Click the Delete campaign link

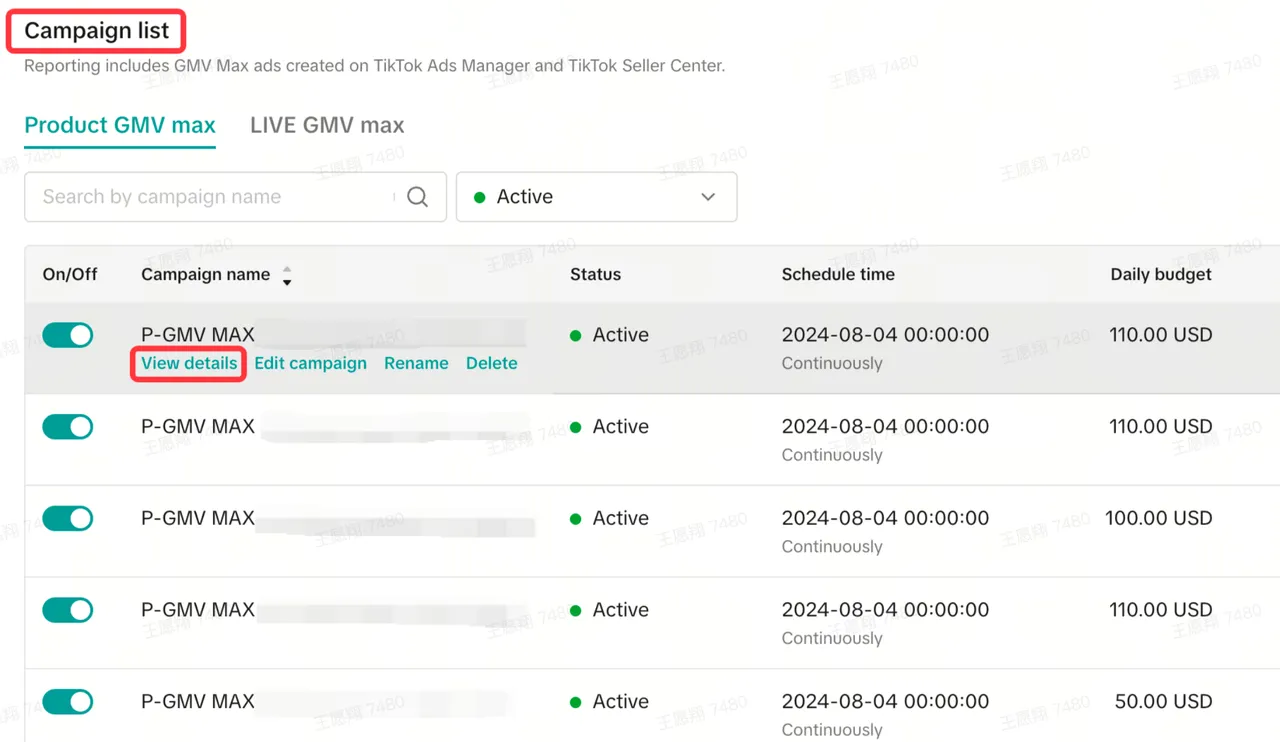pos(492,363)
